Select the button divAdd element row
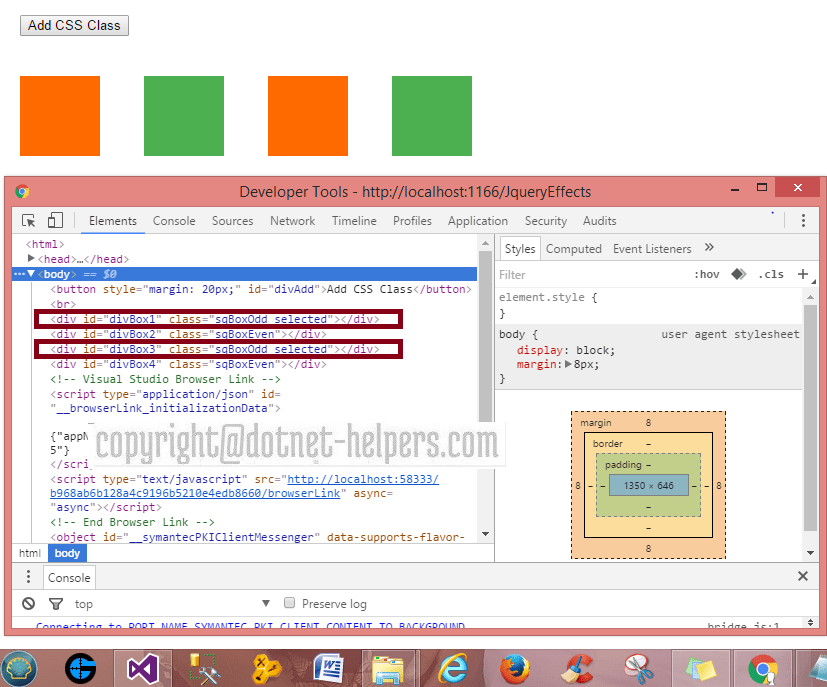827x687 pixels. 261,289
